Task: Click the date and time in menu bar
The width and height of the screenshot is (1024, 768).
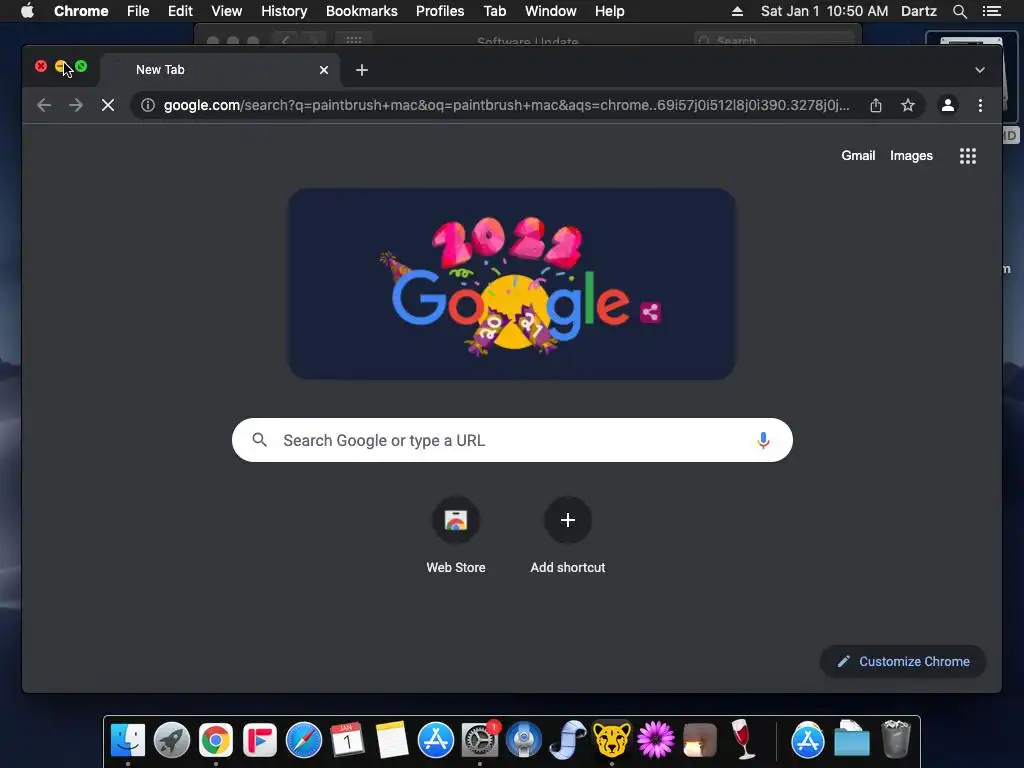Action: click(824, 11)
